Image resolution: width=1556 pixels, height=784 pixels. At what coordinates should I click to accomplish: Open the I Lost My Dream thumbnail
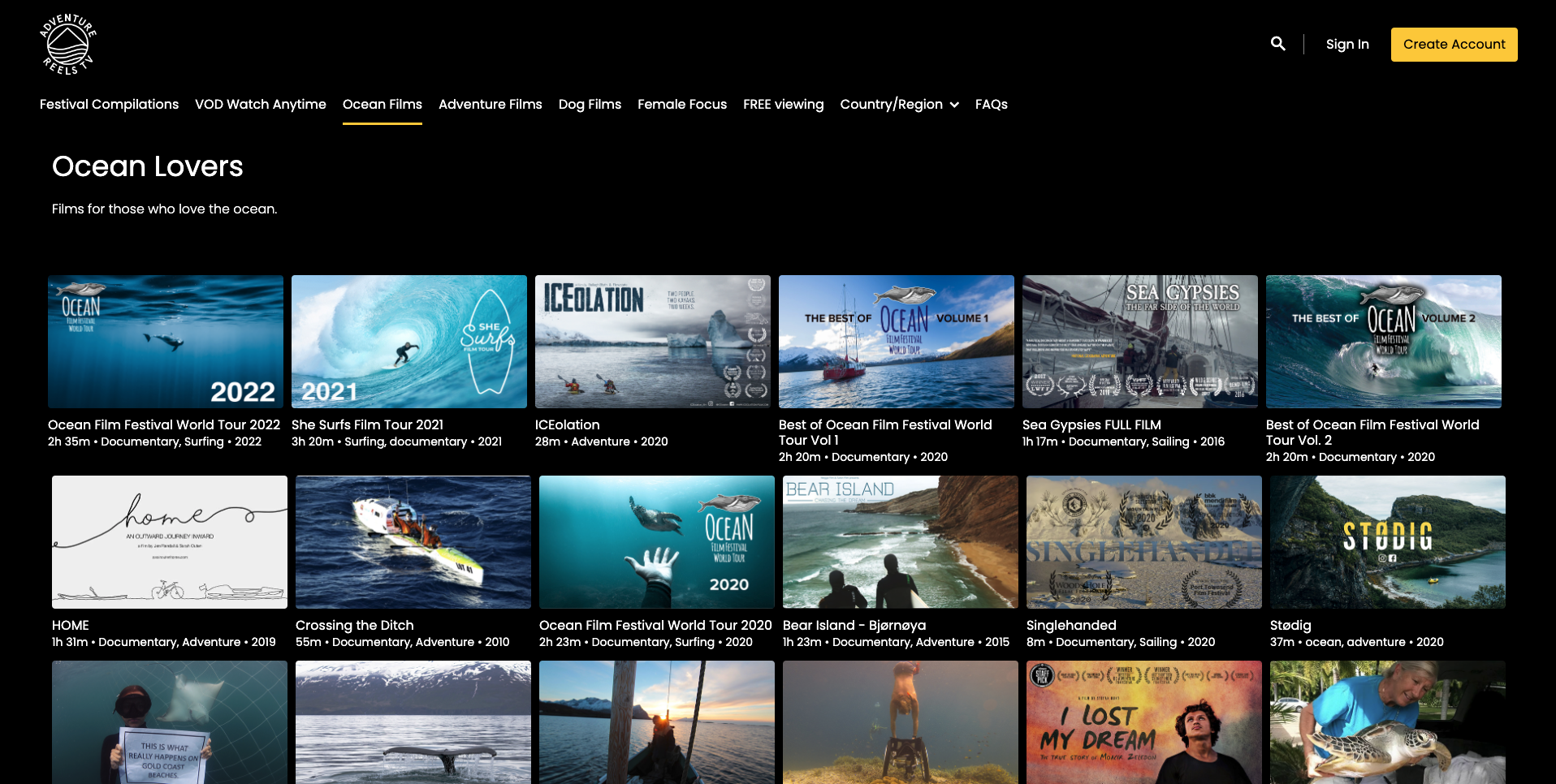(x=1144, y=722)
